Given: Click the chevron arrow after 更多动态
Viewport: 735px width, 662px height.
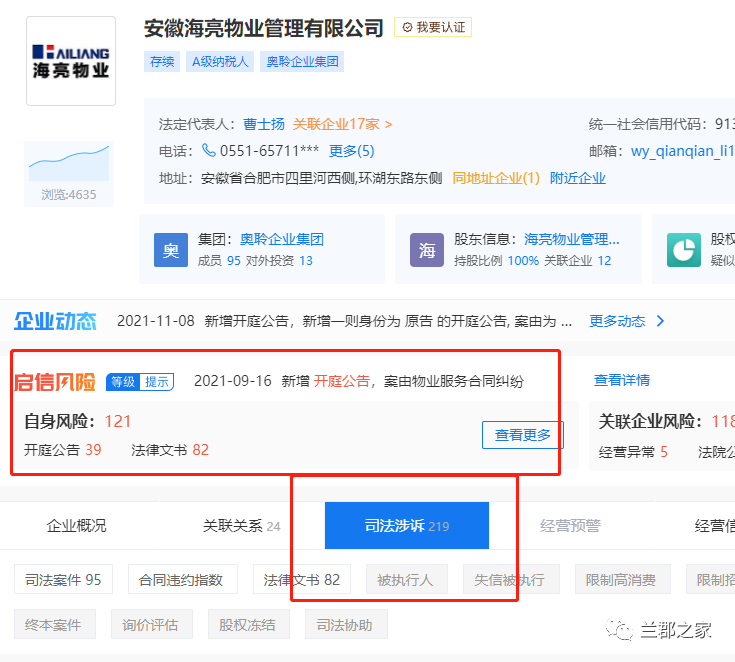Looking at the screenshot, I should [660, 321].
